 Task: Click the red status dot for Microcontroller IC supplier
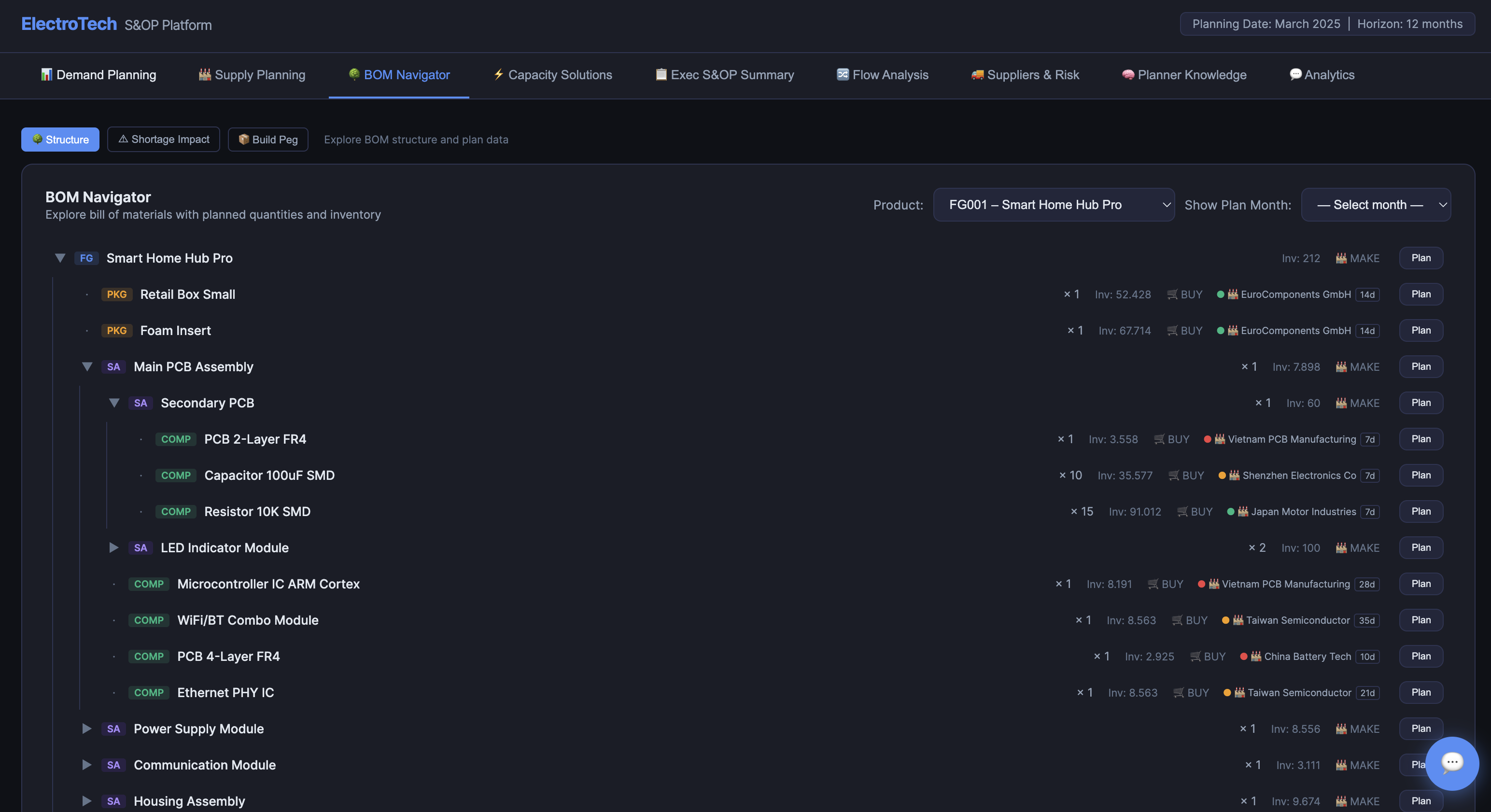(x=1201, y=584)
